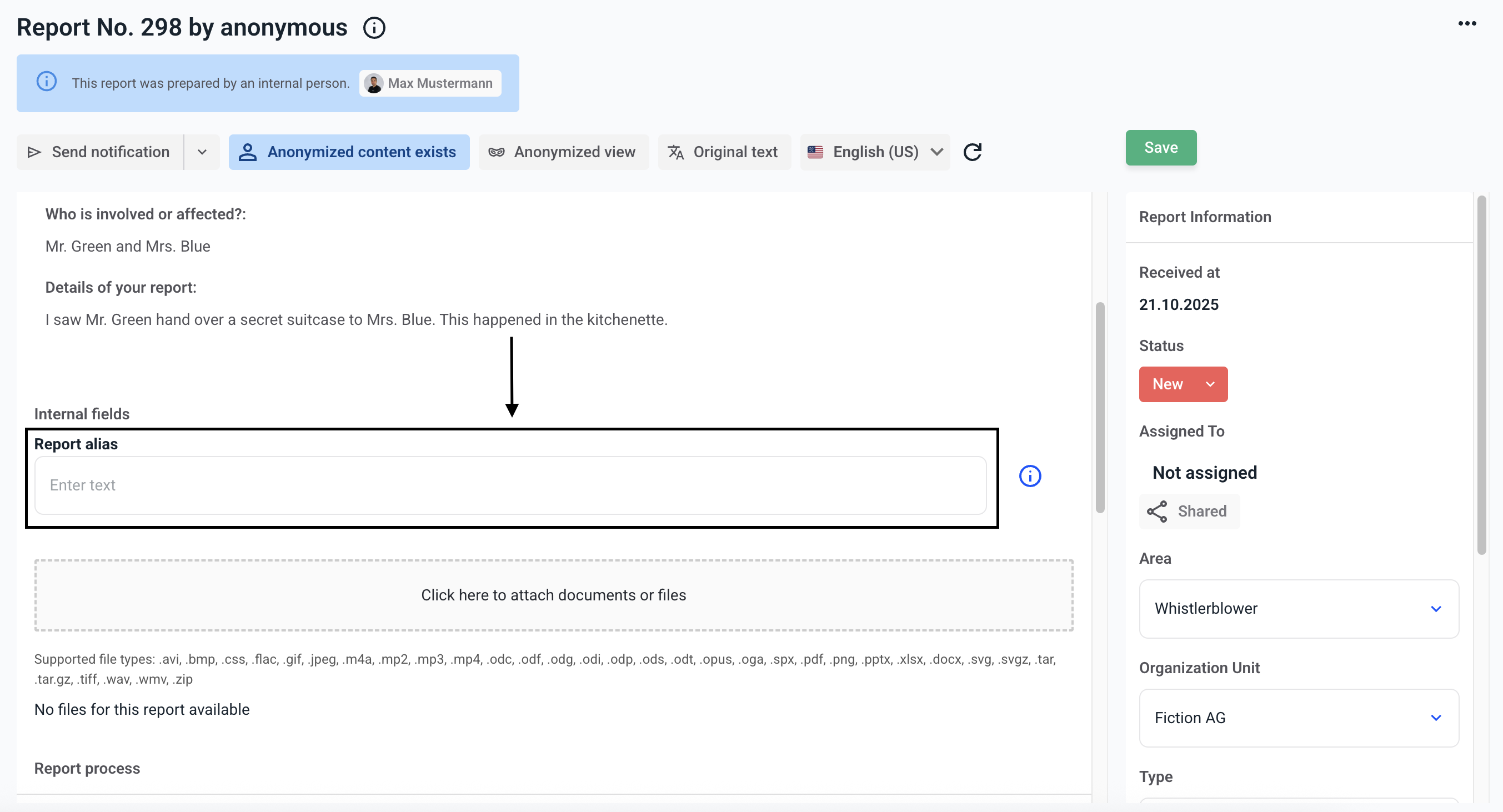Expand the Send notification dropdown arrow
Viewport: 1503px width, 812px height.
pos(202,152)
